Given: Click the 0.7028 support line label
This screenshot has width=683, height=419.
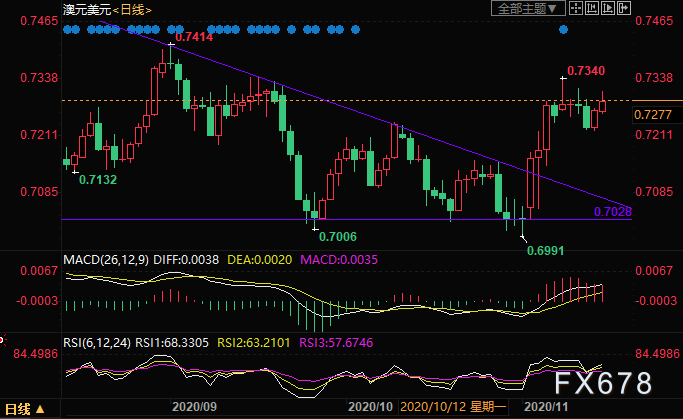Looking at the screenshot, I should coord(612,212).
